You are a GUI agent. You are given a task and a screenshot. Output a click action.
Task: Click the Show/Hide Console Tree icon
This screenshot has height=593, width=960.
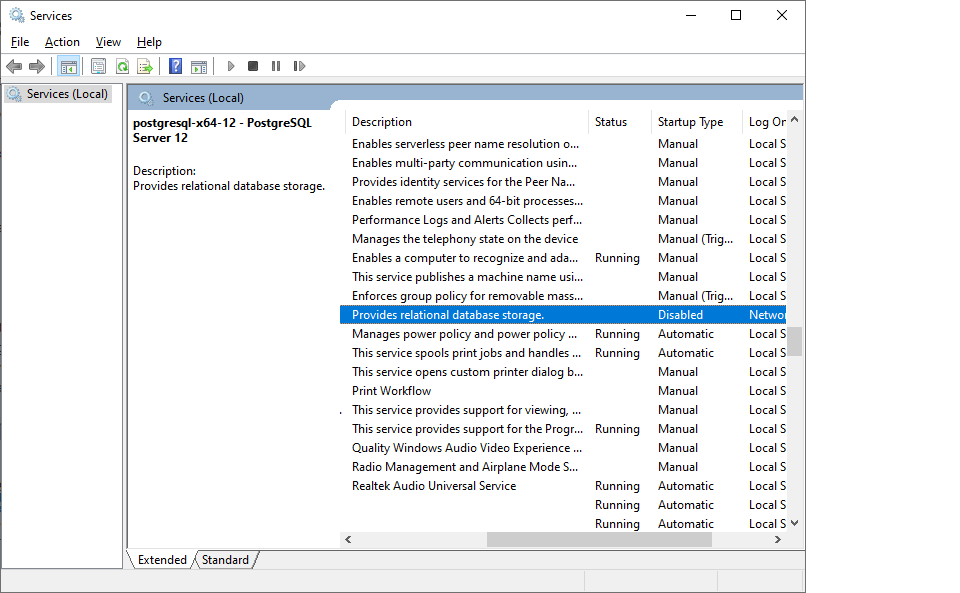[69, 67]
